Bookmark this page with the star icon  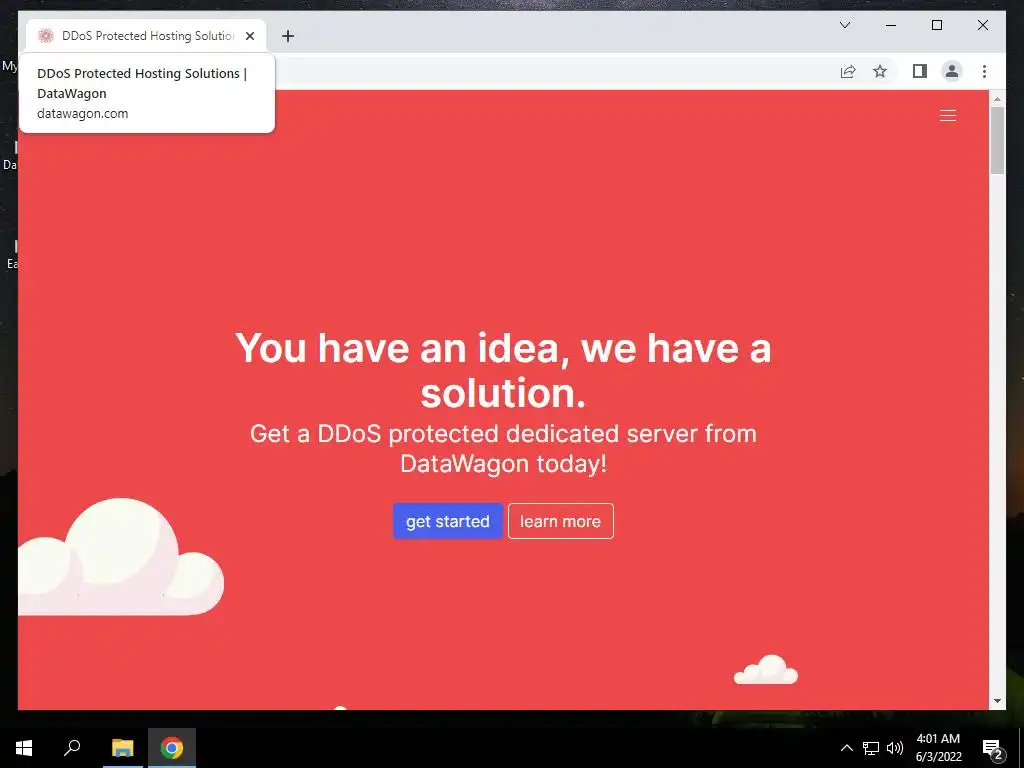click(880, 71)
